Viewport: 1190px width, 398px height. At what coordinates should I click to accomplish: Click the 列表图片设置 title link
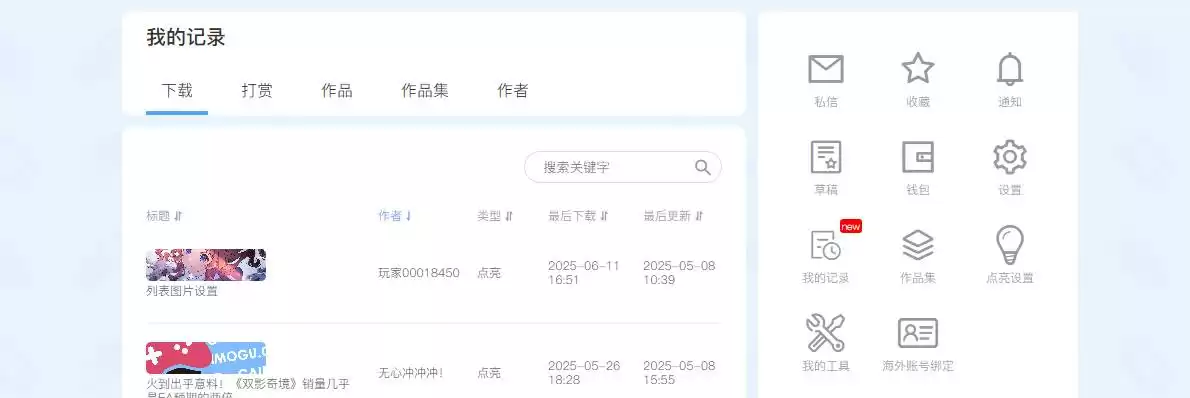pyautogui.click(x=181, y=291)
